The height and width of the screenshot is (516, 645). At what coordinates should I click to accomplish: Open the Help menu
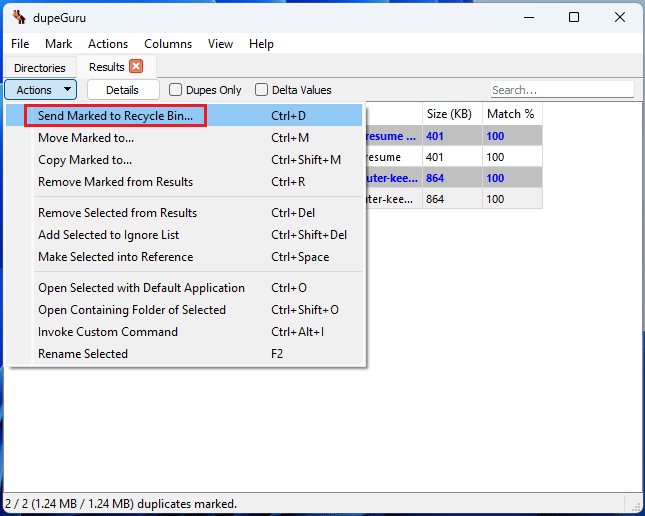pyautogui.click(x=261, y=44)
